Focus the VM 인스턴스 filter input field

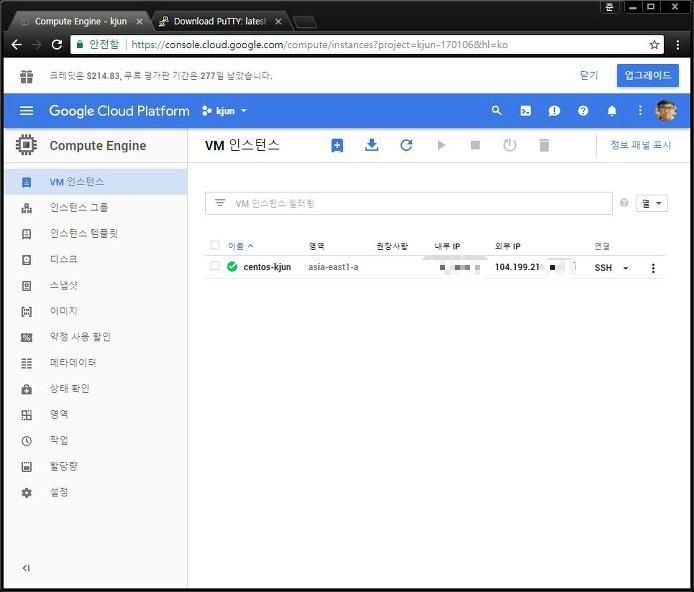click(409, 204)
